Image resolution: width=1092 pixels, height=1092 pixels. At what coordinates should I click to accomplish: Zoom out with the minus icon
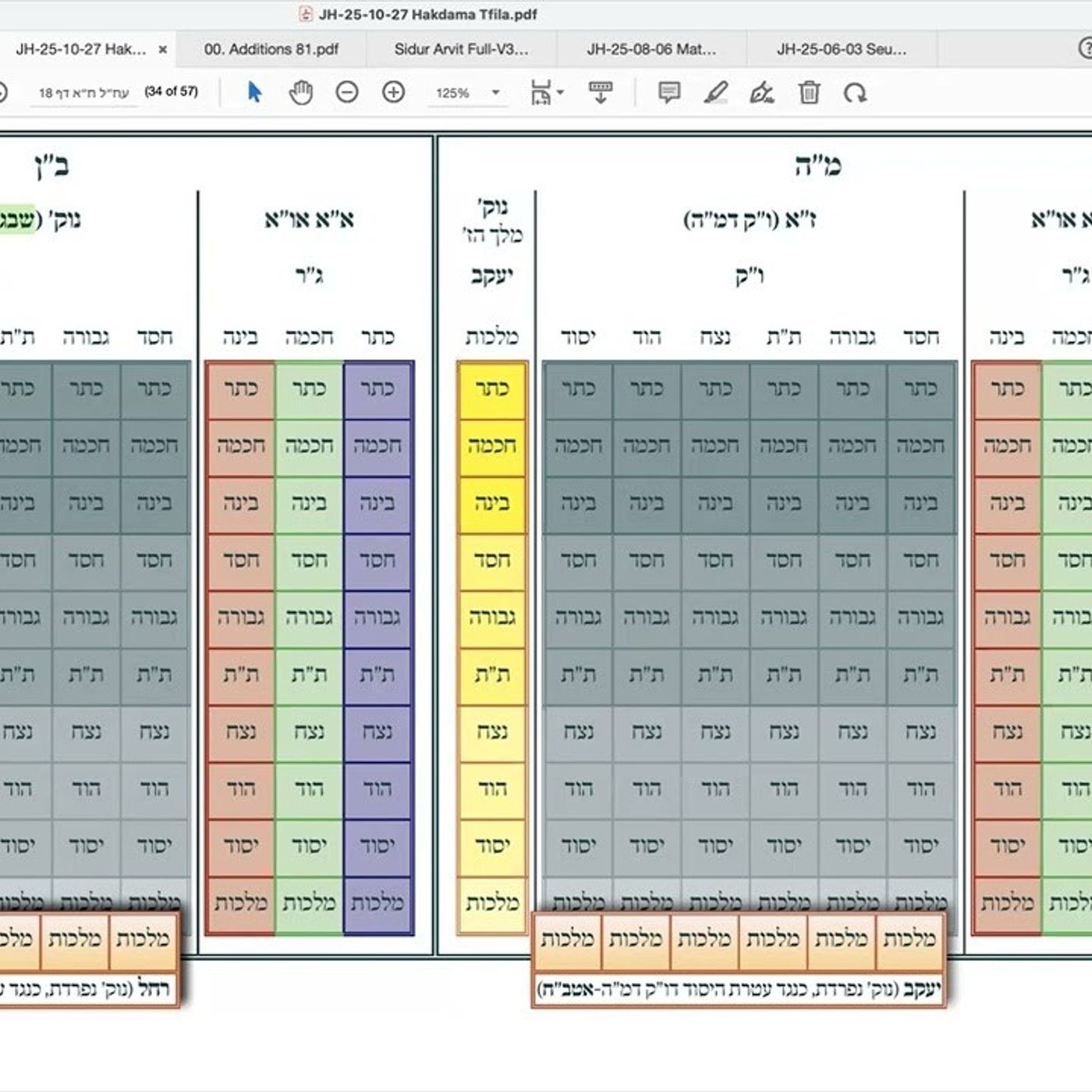click(x=347, y=93)
